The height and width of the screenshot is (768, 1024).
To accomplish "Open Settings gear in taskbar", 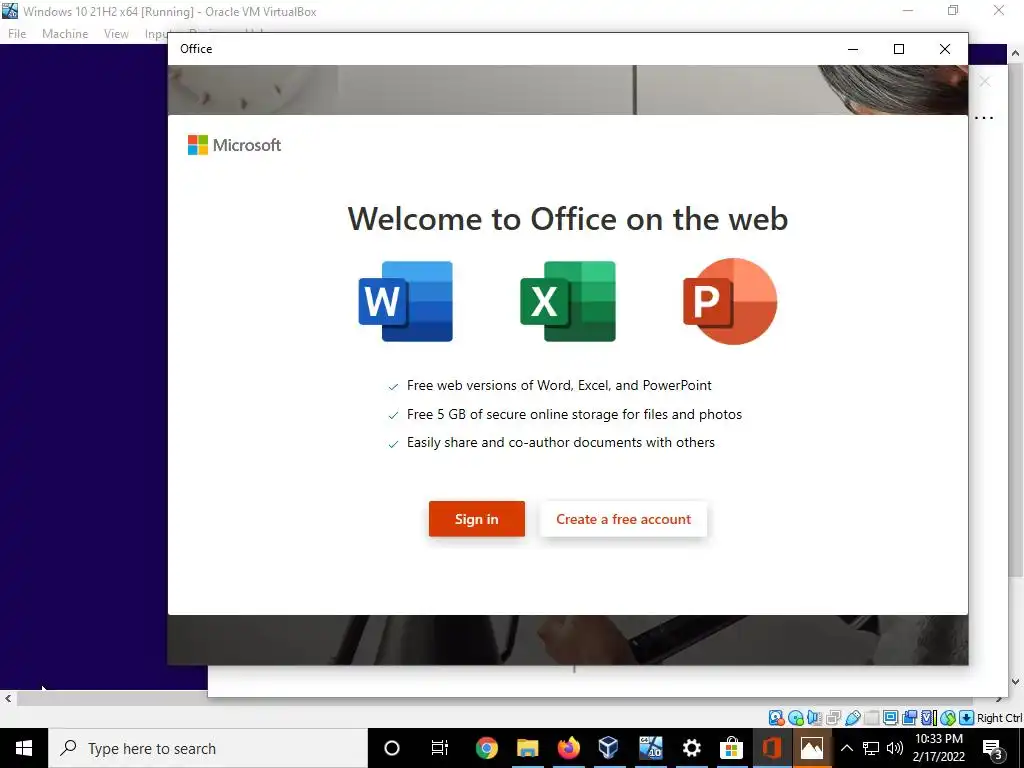I will coord(691,748).
